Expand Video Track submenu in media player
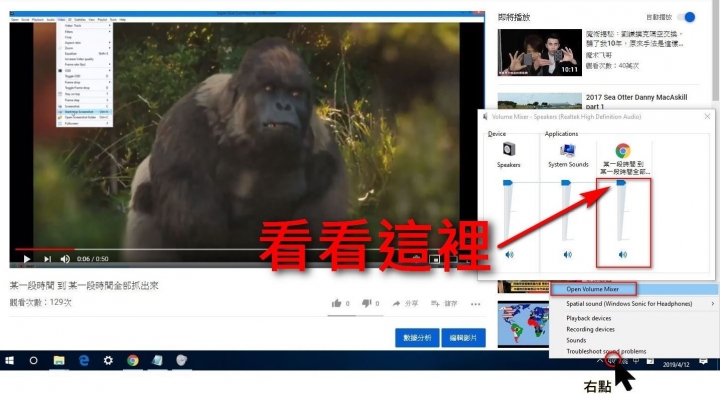Viewport: 720px width, 394px height. [84, 26]
